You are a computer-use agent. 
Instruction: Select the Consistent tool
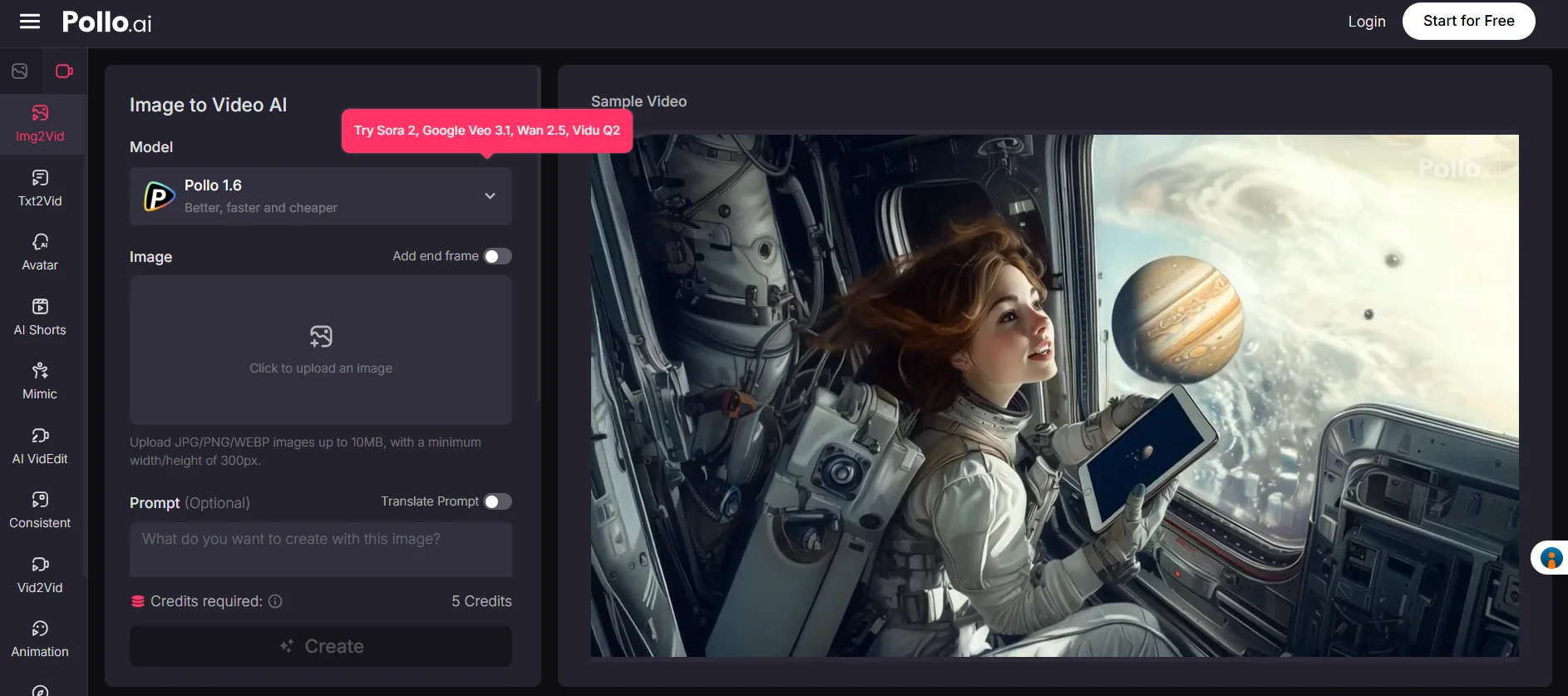tap(40, 510)
